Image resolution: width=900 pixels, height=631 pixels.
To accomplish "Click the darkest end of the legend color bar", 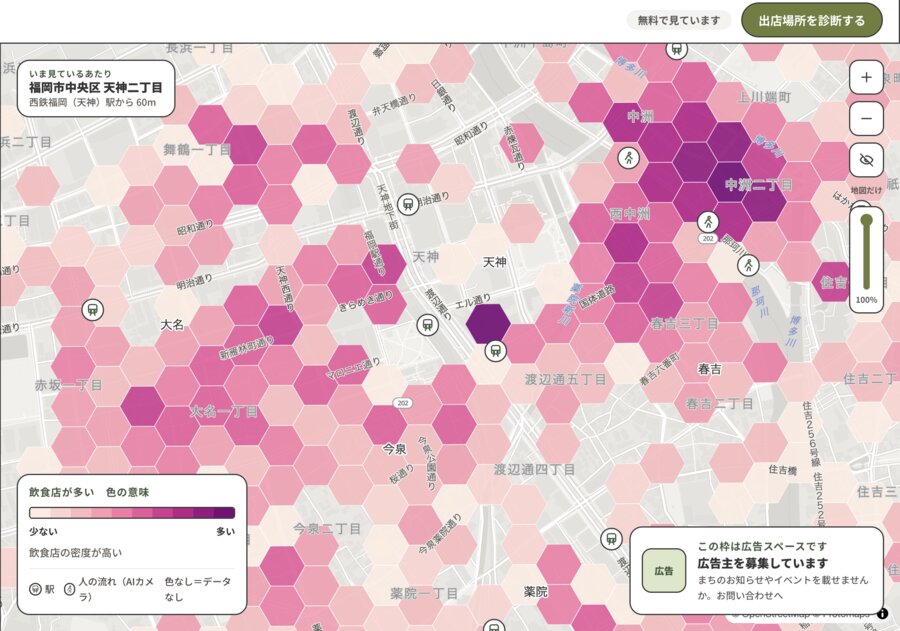I will point(225,513).
